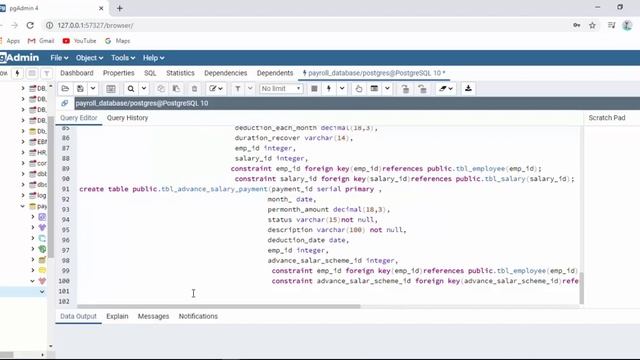Screen dimensions: 640x360
Task: Click the Find magnifier icon
Action: [x=131, y=89]
